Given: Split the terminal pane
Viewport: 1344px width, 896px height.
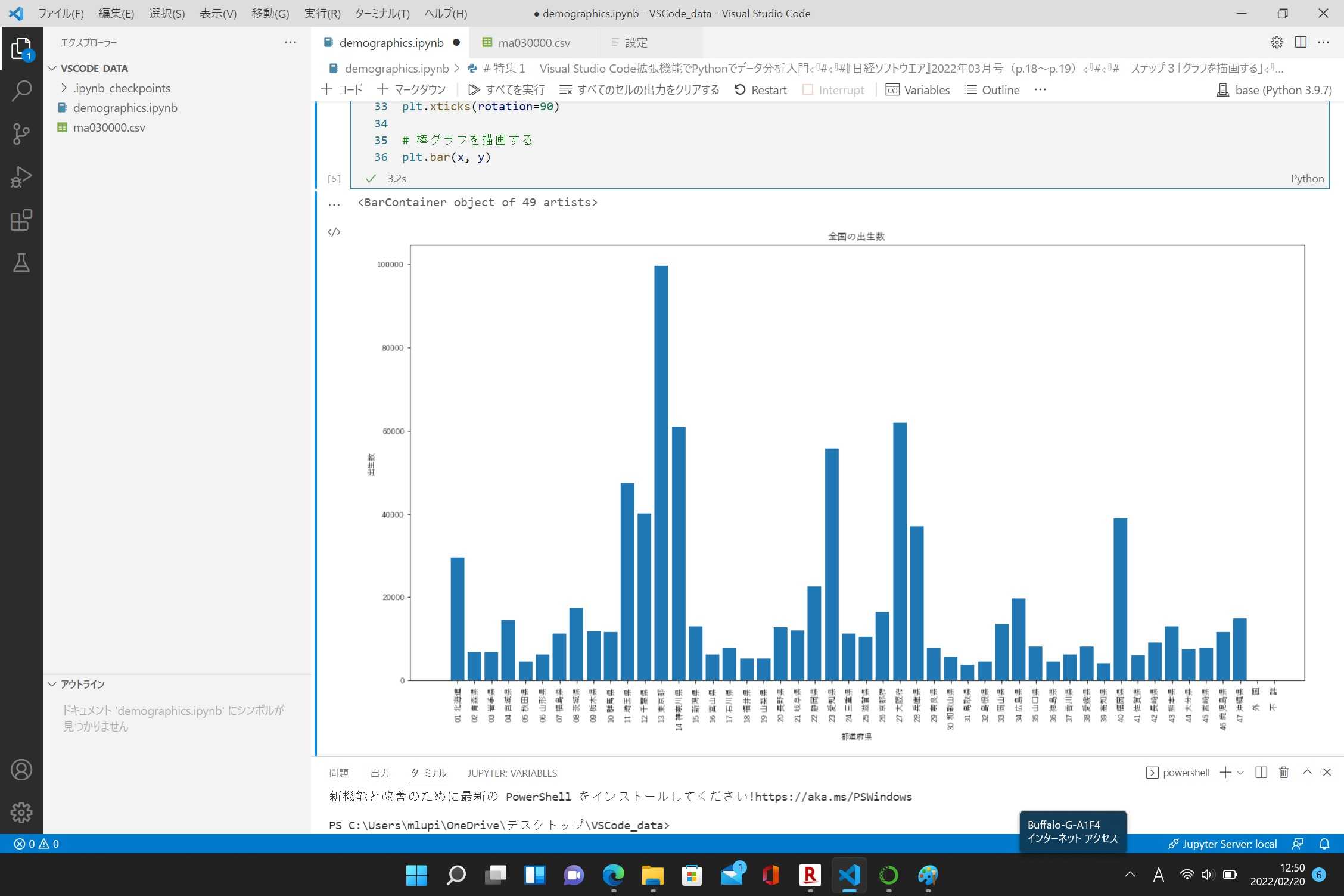Looking at the screenshot, I should tap(1260, 772).
